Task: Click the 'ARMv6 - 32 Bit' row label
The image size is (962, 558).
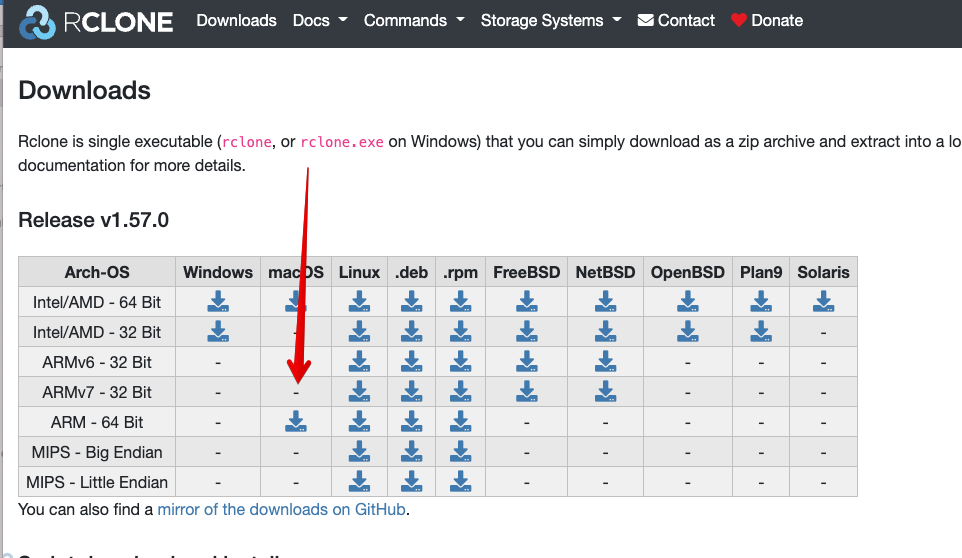Action: (97, 362)
